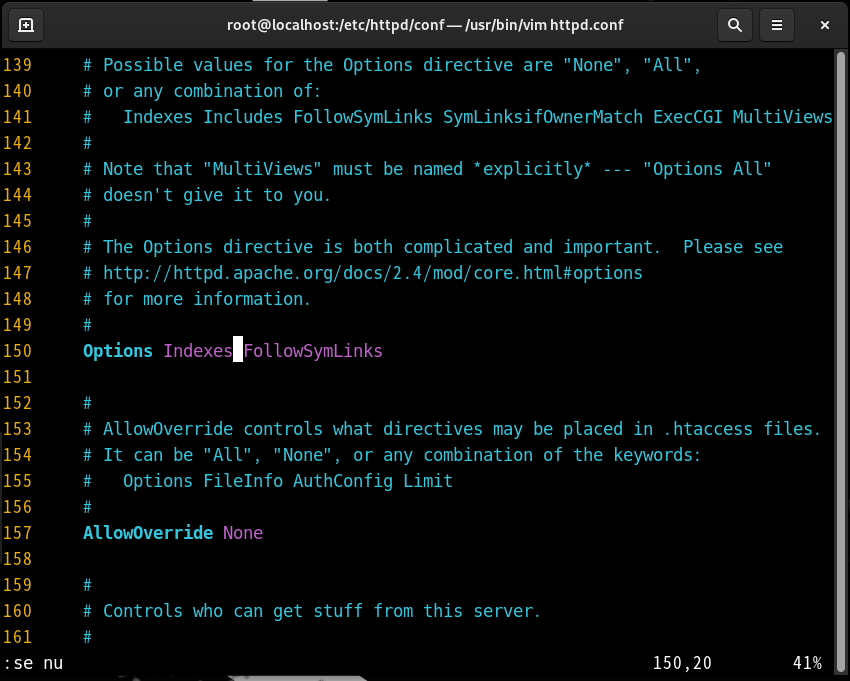Click line number 157
The height and width of the screenshot is (681, 850).
click(17, 533)
